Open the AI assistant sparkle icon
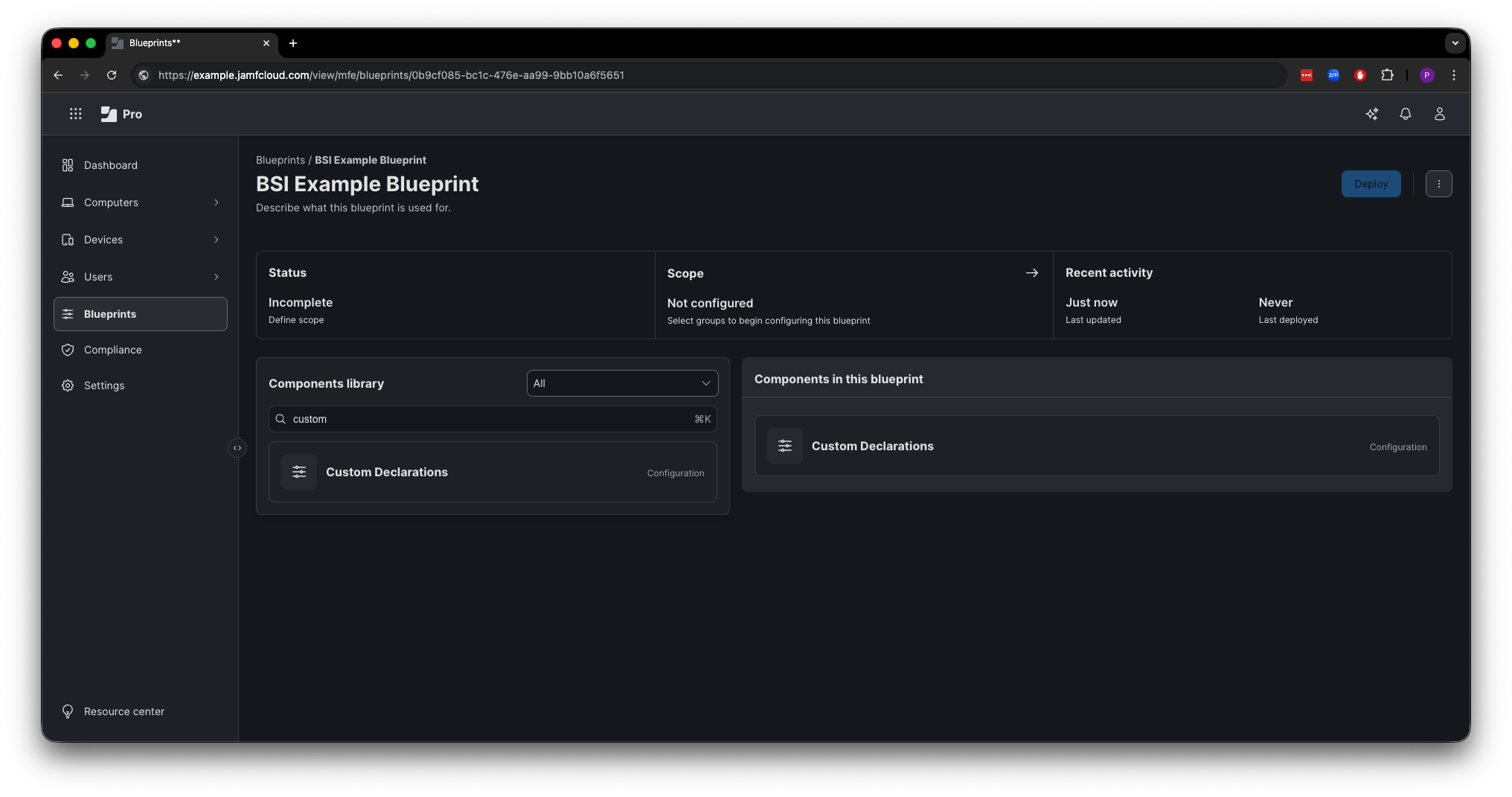This screenshot has height=797, width=1512. [1373, 114]
